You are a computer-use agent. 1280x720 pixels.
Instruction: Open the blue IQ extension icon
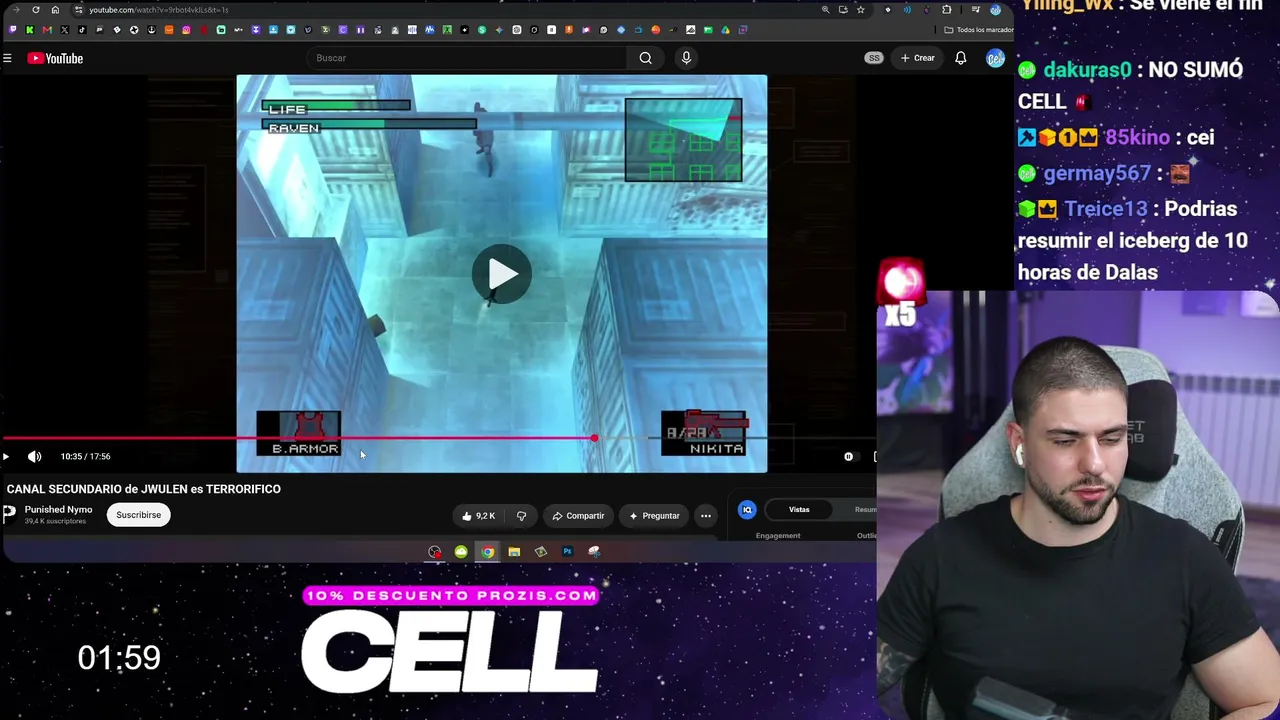747,510
